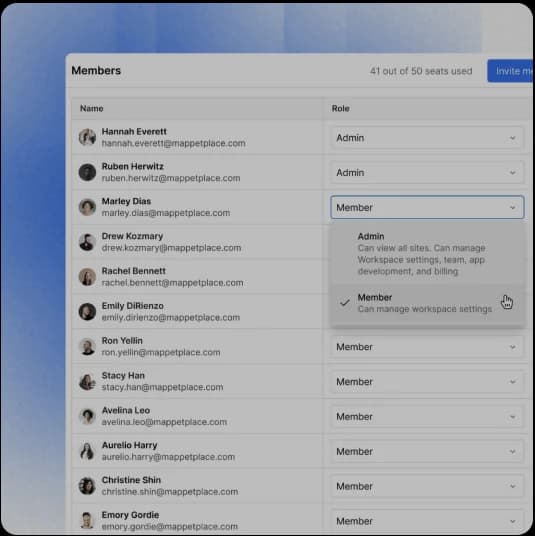The width and height of the screenshot is (535, 536).
Task: Click Hannah Everett's avatar
Action: point(87,137)
